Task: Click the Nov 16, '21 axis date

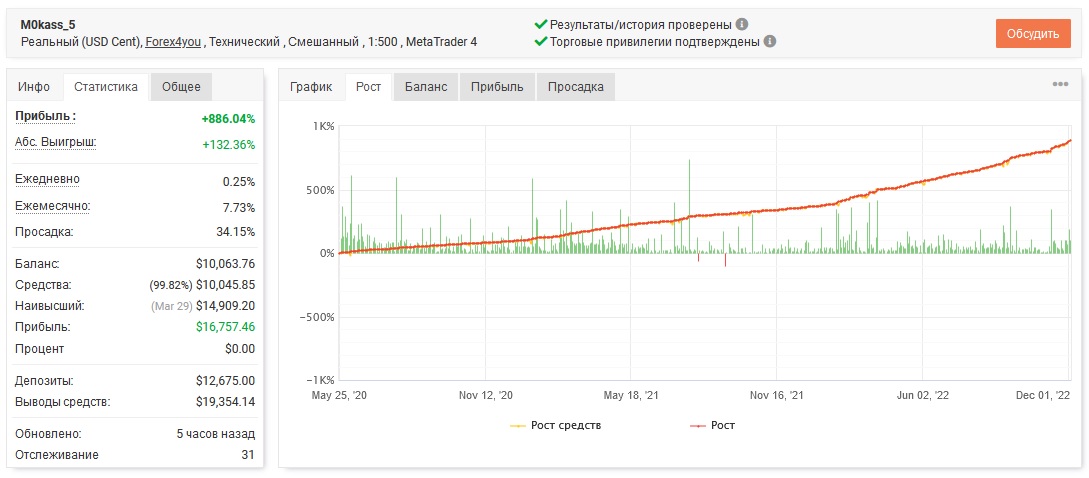Action: (777, 395)
